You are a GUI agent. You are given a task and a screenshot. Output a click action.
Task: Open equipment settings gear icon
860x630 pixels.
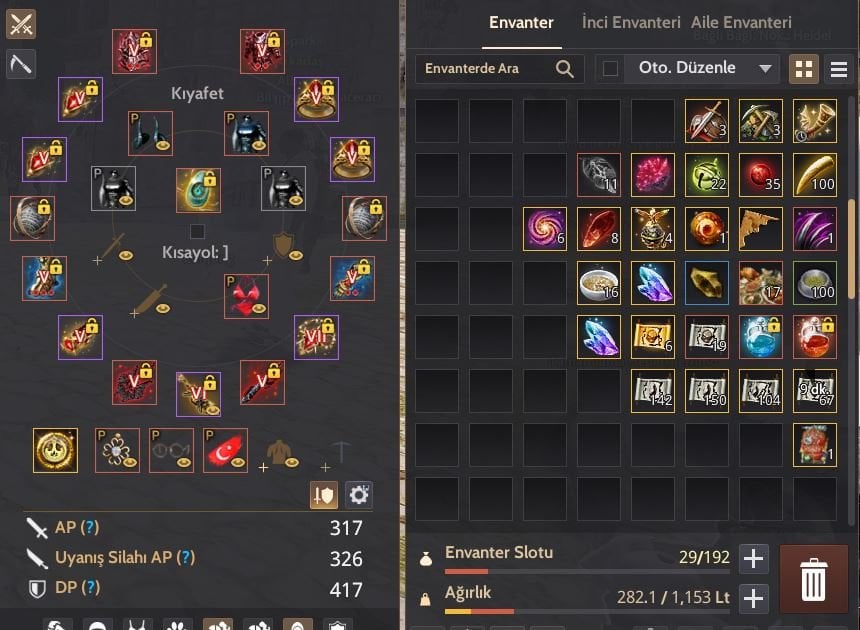pos(359,495)
